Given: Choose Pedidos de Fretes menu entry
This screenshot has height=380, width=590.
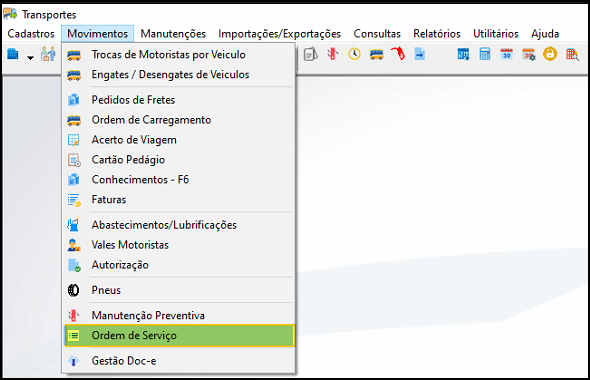Looking at the screenshot, I should coord(179,100).
